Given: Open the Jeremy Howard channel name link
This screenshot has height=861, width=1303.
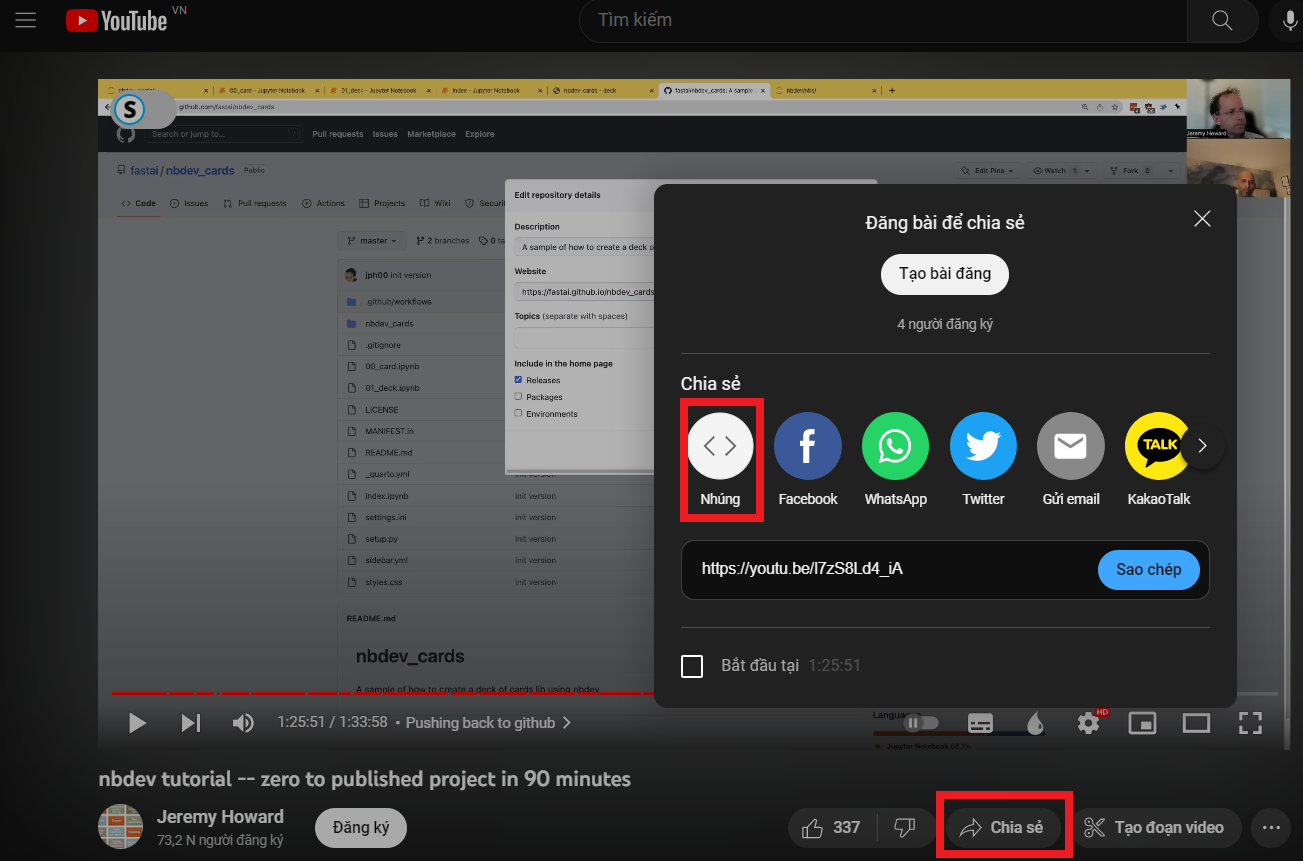Looking at the screenshot, I should coord(220,817).
